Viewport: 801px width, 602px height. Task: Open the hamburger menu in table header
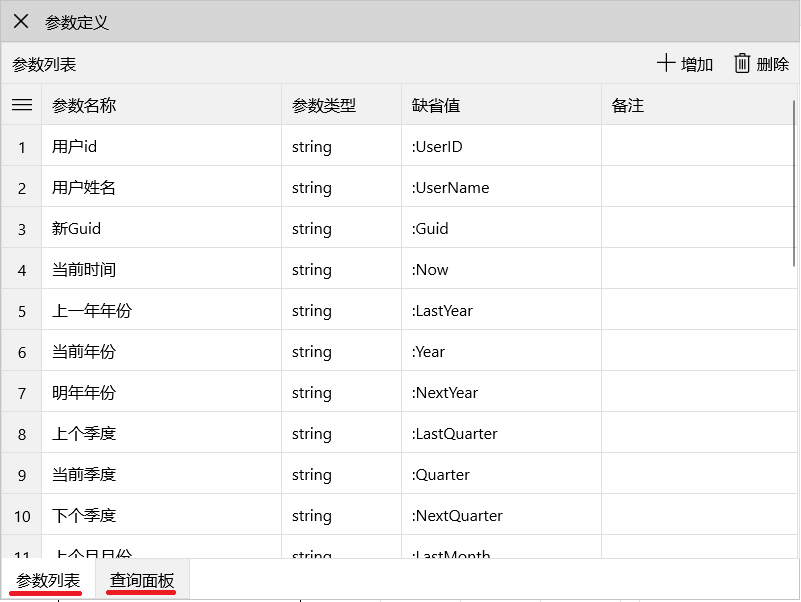pos(22,105)
